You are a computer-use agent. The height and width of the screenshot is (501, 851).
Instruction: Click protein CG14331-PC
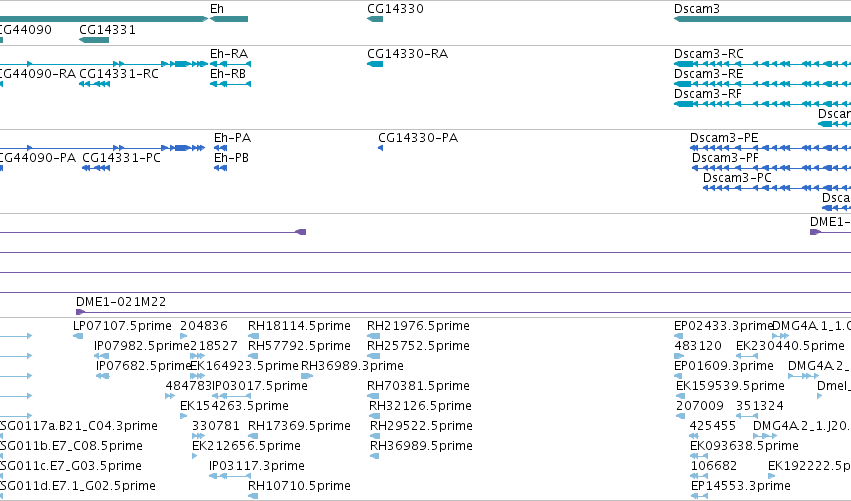point(96,168)
